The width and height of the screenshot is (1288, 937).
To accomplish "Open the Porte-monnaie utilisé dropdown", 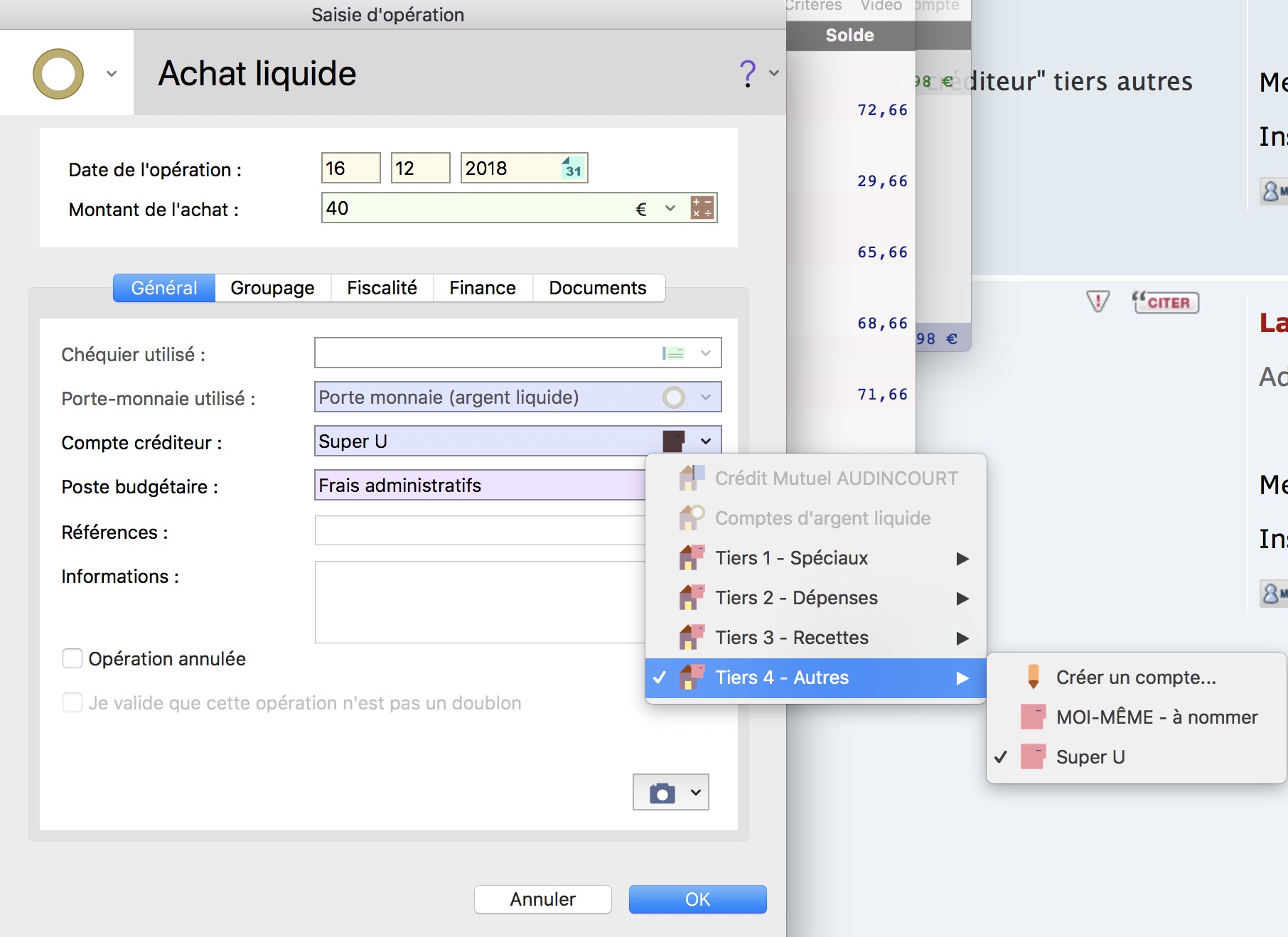I will click(705, 397).
